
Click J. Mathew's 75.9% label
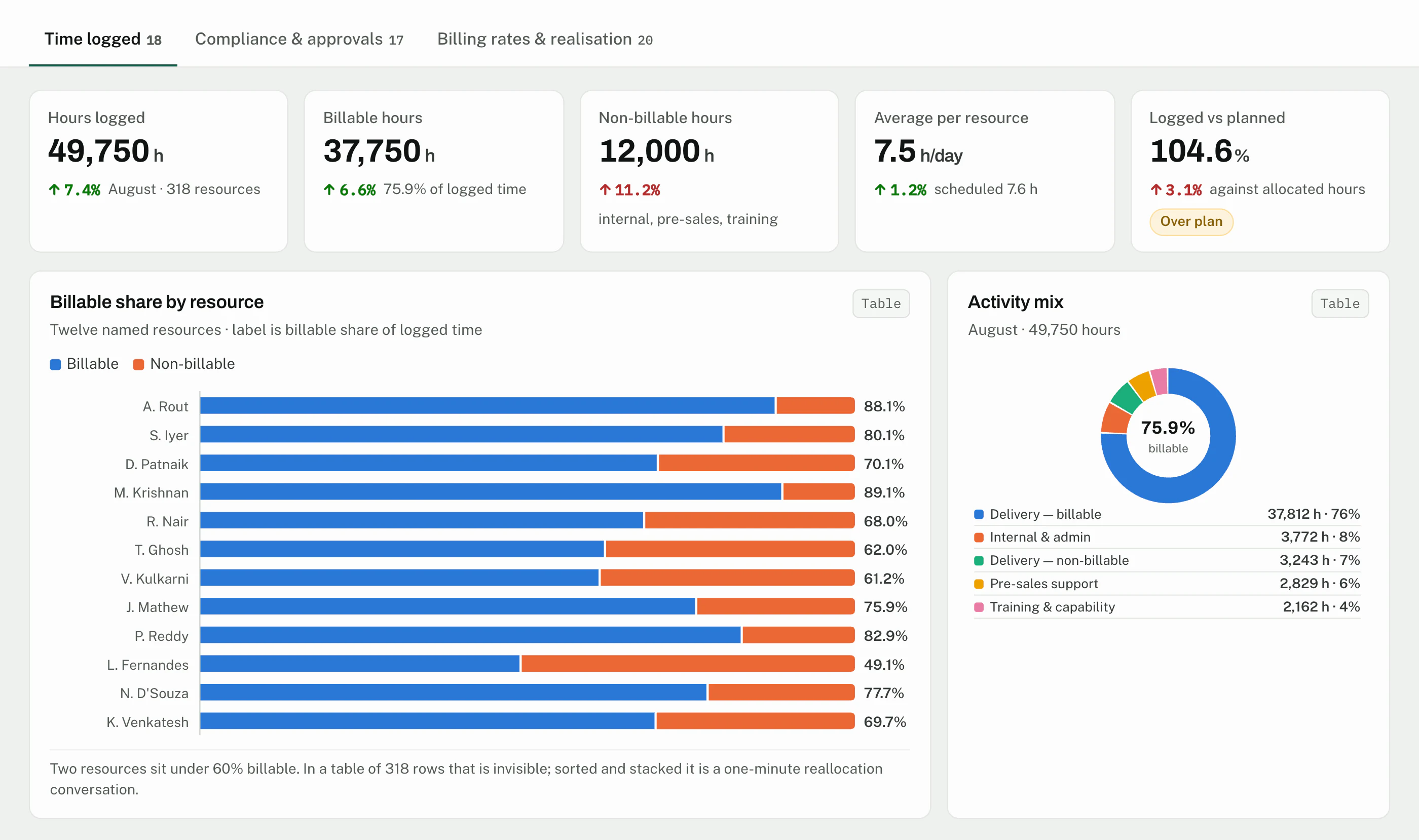[885, 607]
